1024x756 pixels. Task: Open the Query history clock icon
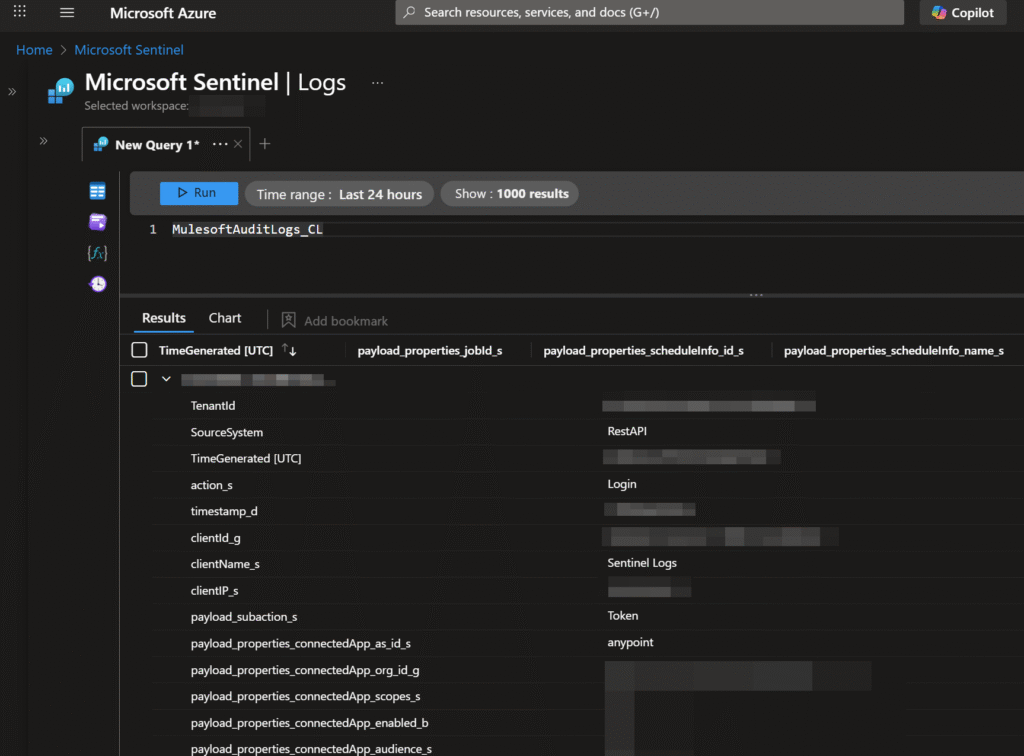click(97, 284)
